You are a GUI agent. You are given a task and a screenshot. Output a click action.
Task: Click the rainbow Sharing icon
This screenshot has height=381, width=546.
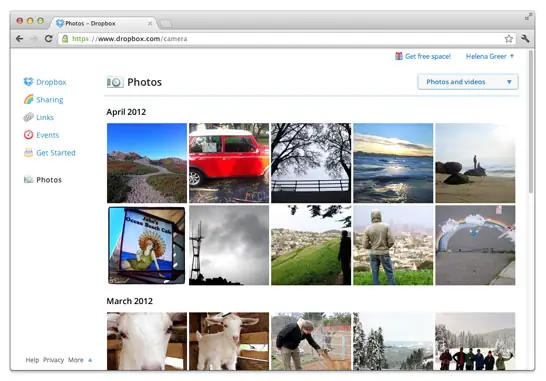[x=29, y=100]
